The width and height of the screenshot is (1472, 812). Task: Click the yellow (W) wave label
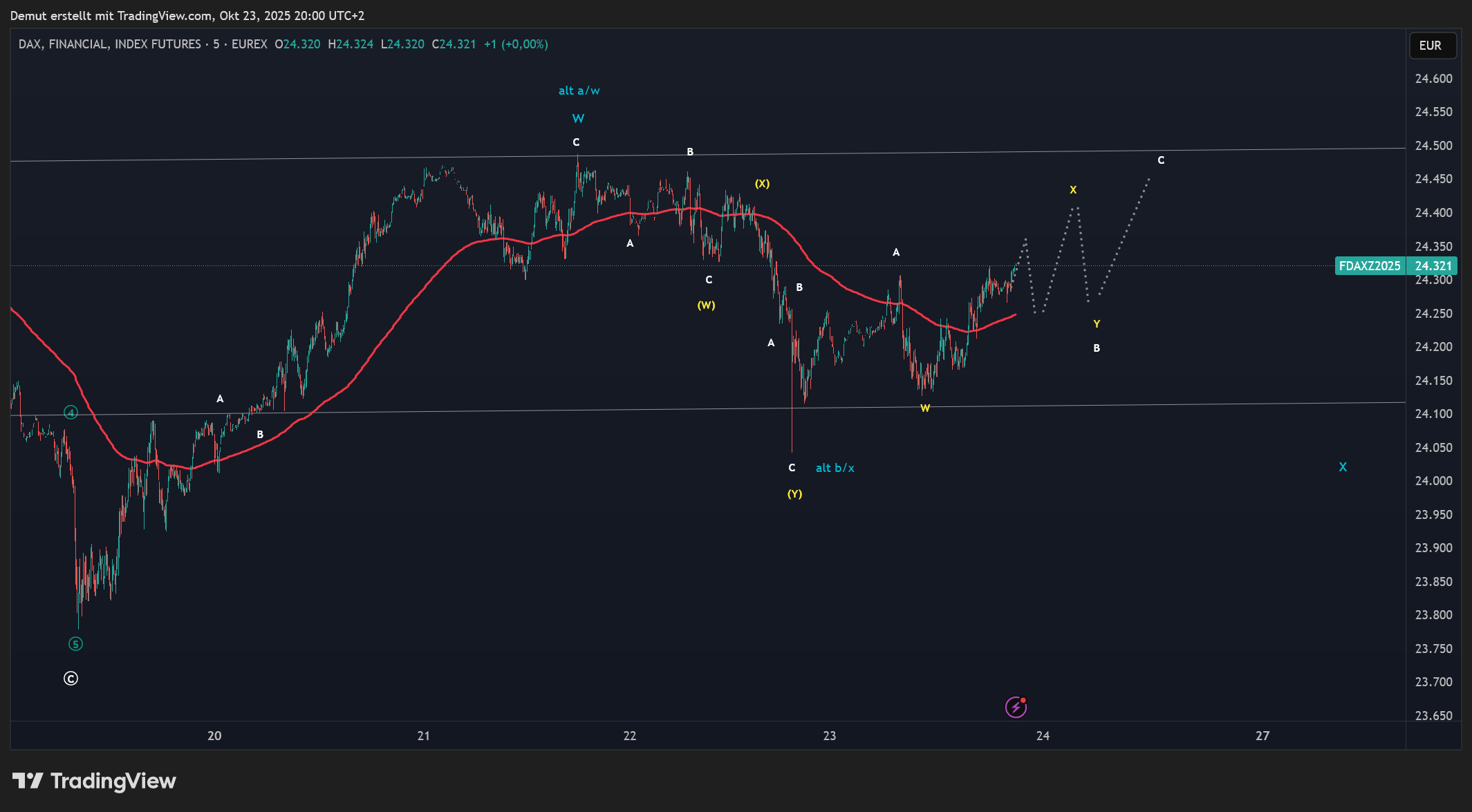pyautogui.click(x=706, y=305)
